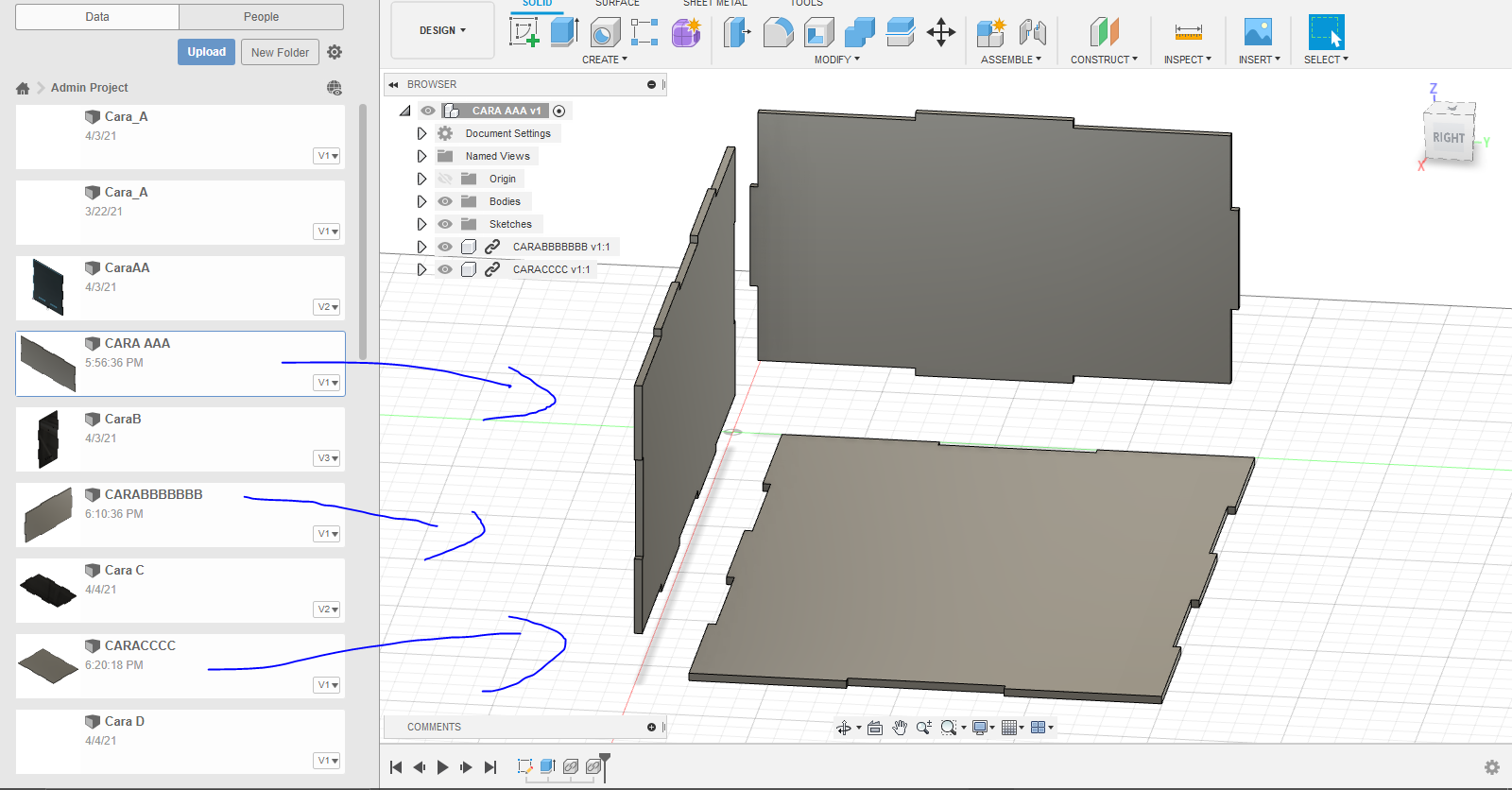Open Display Settings monitor icon
Image resolution: width=1512 pixels, height=790 pixels.
point(980,728)
